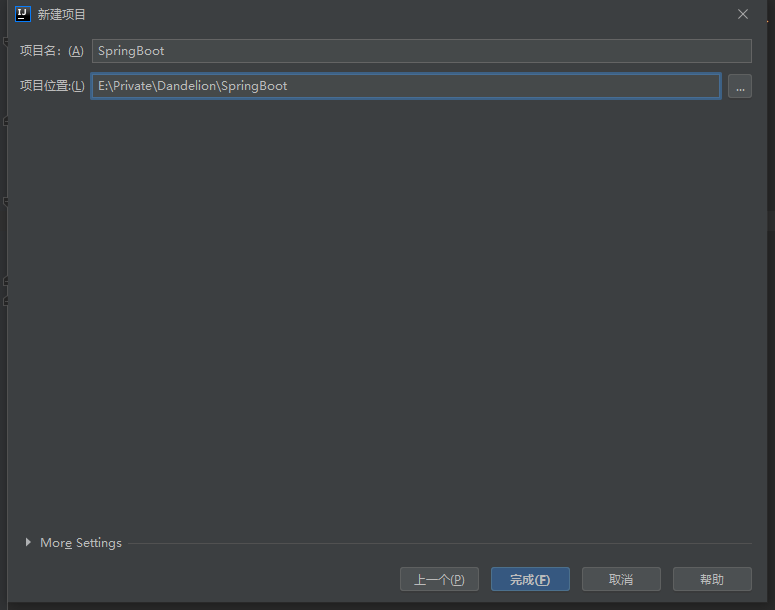Click the 项目位置 (L) label

coord(52,87)
